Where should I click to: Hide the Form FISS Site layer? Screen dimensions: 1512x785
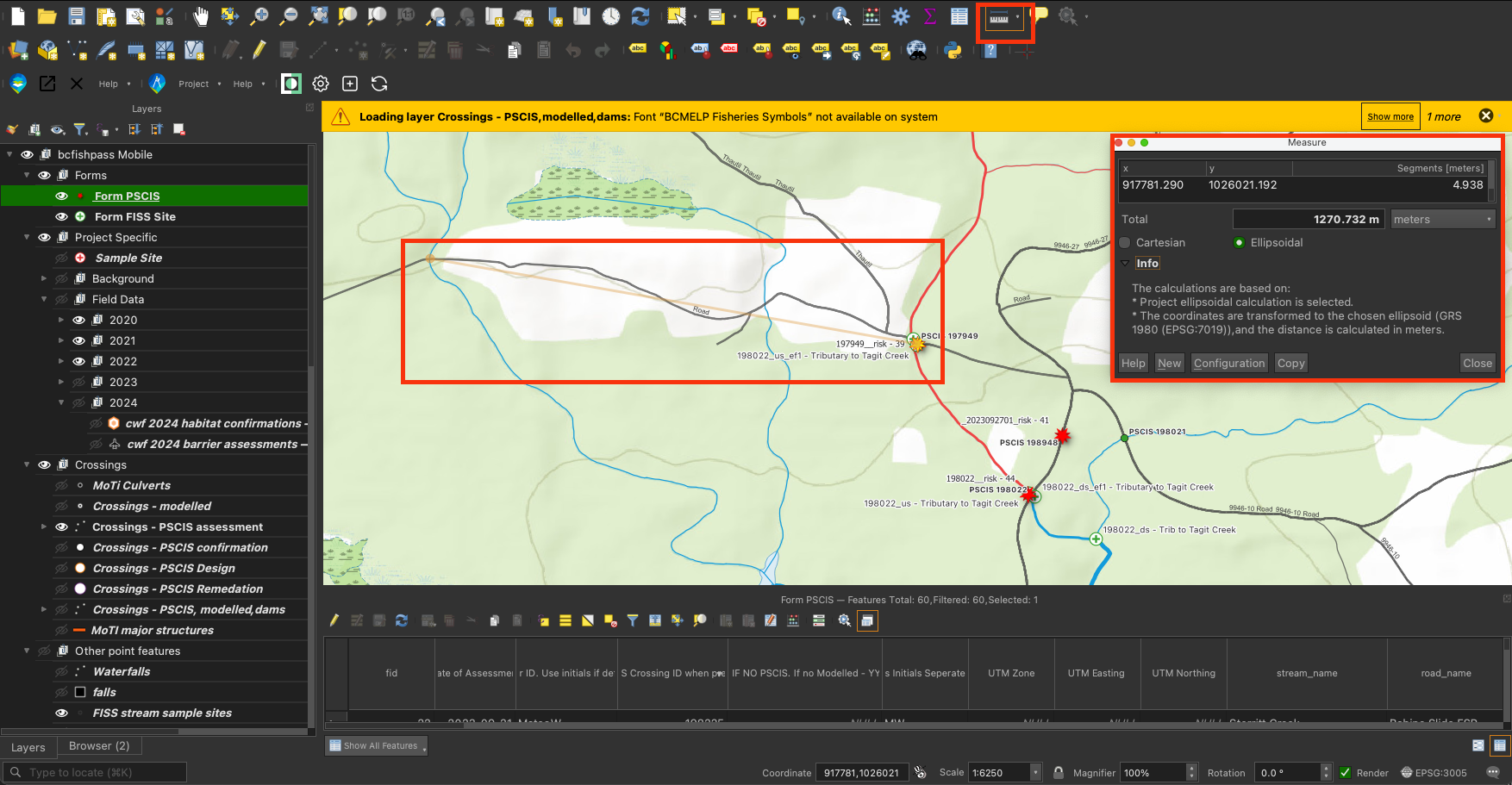click(x=61, y=216)
